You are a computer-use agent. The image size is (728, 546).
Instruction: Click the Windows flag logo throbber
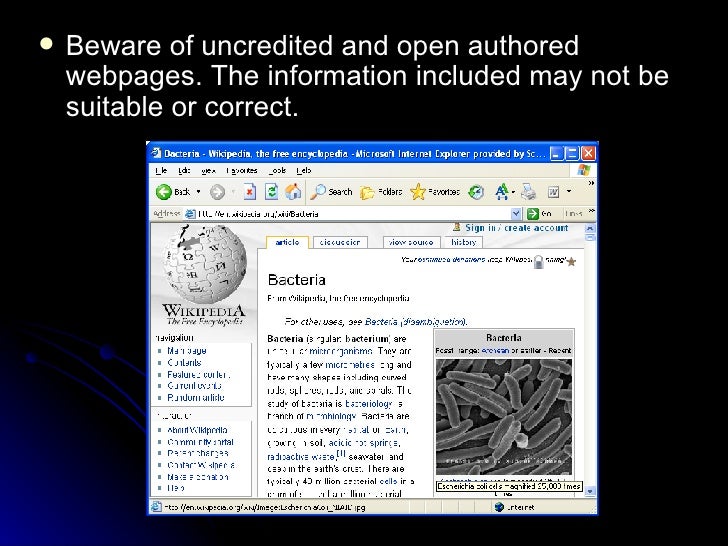point(584,170)
